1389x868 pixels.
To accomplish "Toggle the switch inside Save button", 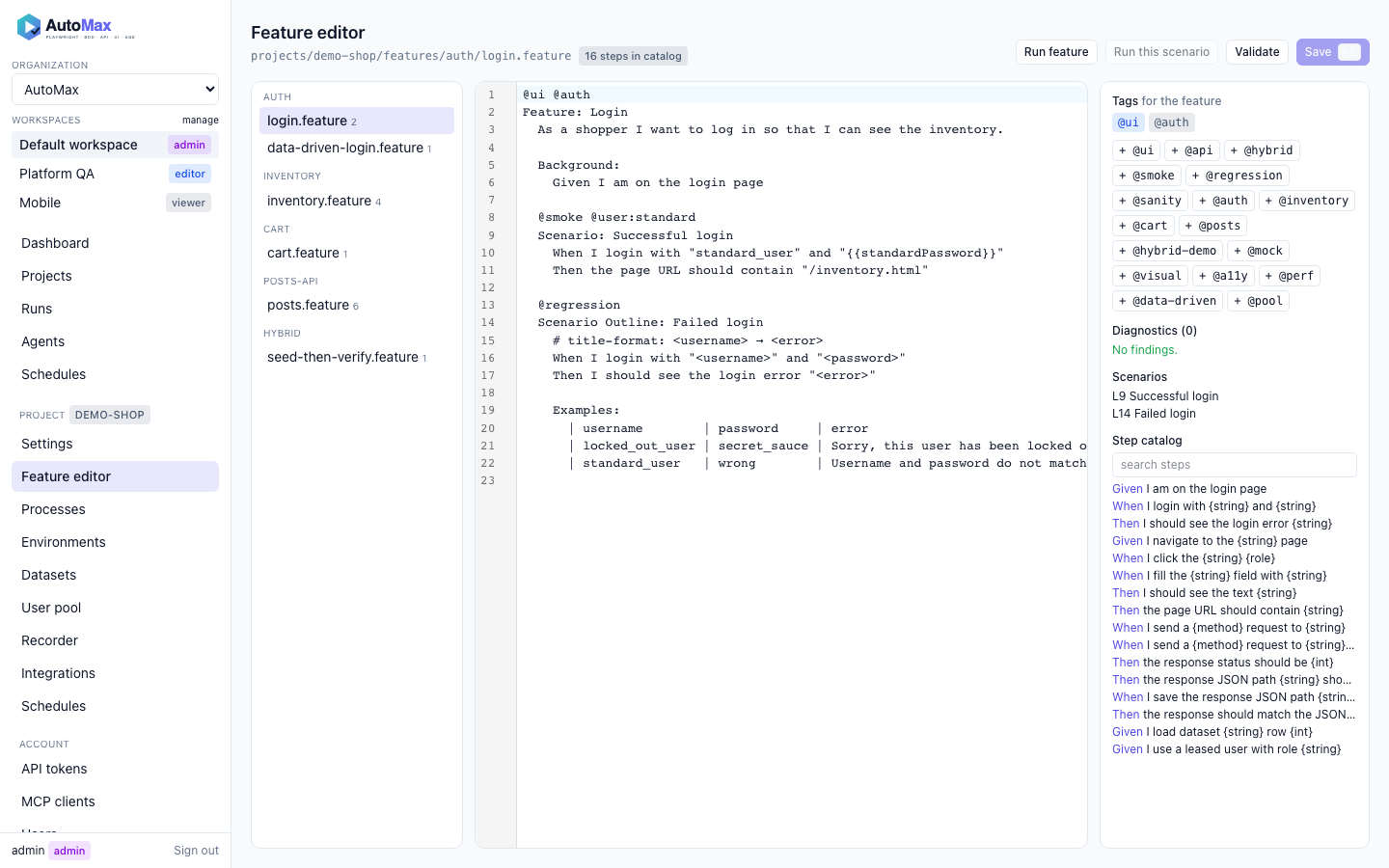I will (x=1349, y=52).
